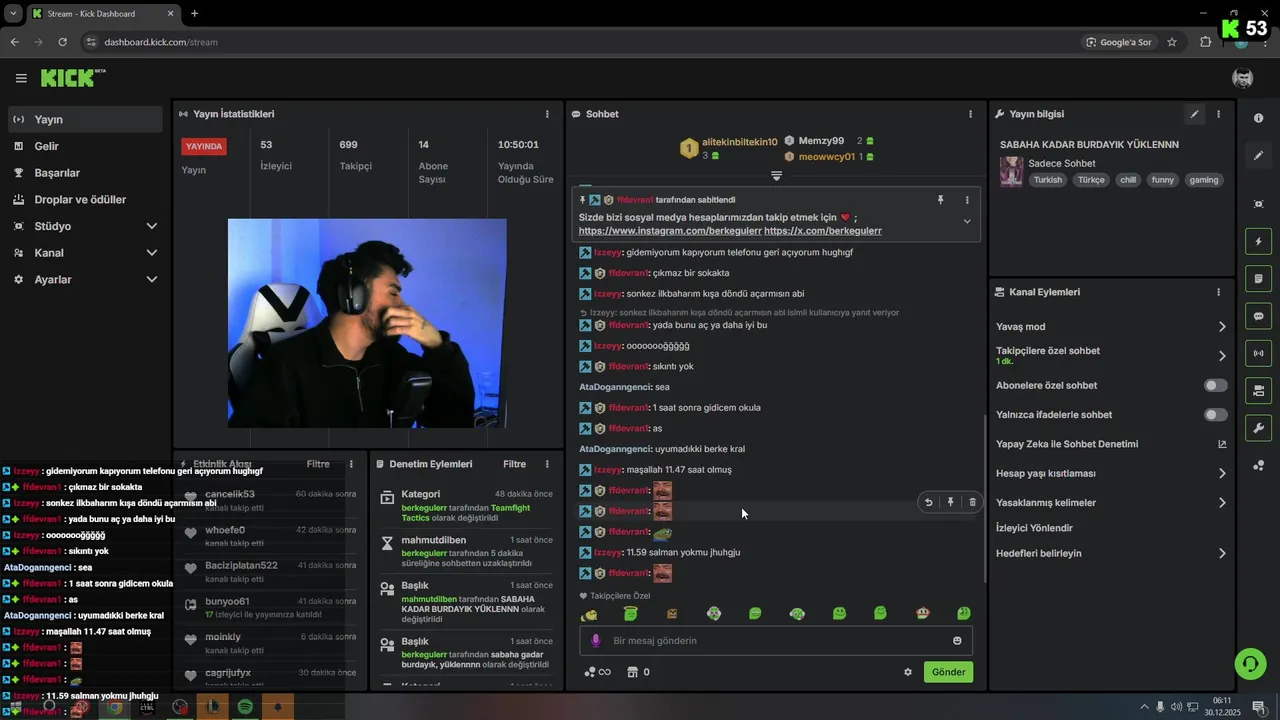Click the shop icon below message box

632,672
